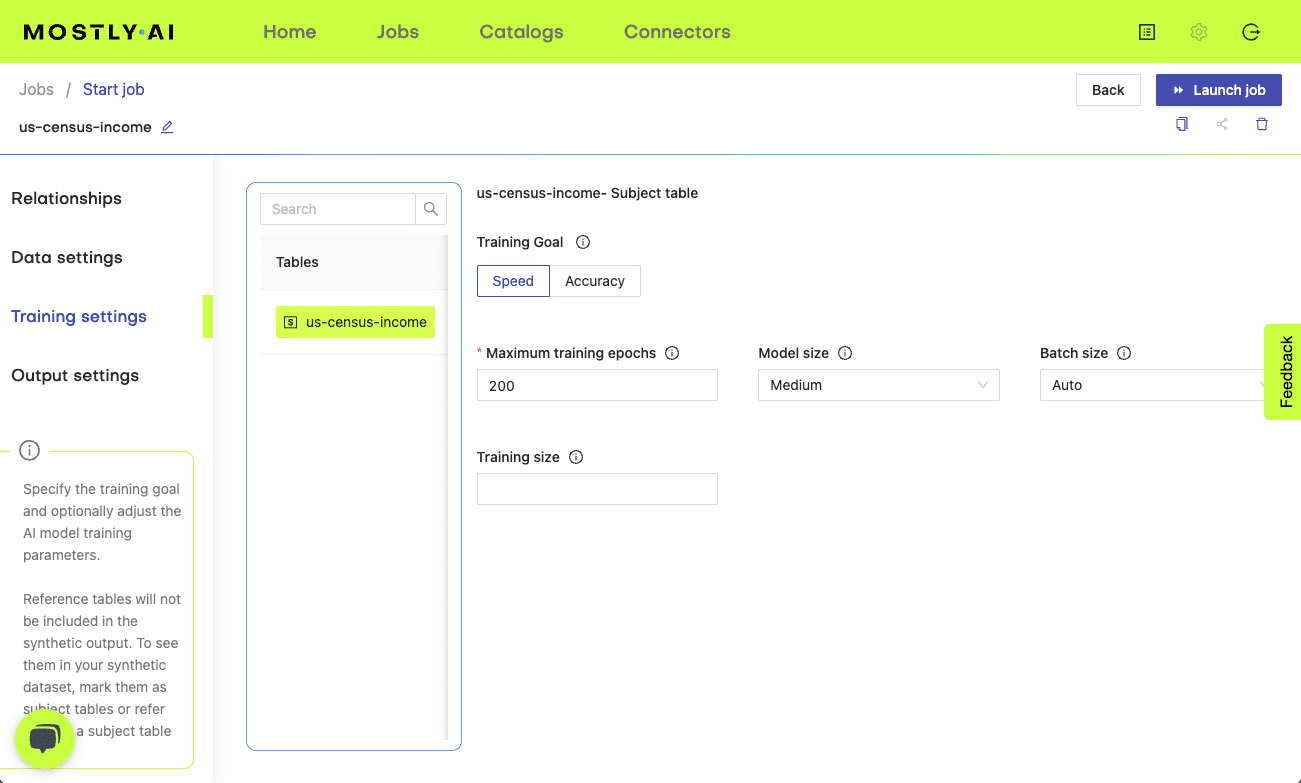1301x783 pixels.
Task: Open the Model size dropdown
Action: click(x=877, y=385)
